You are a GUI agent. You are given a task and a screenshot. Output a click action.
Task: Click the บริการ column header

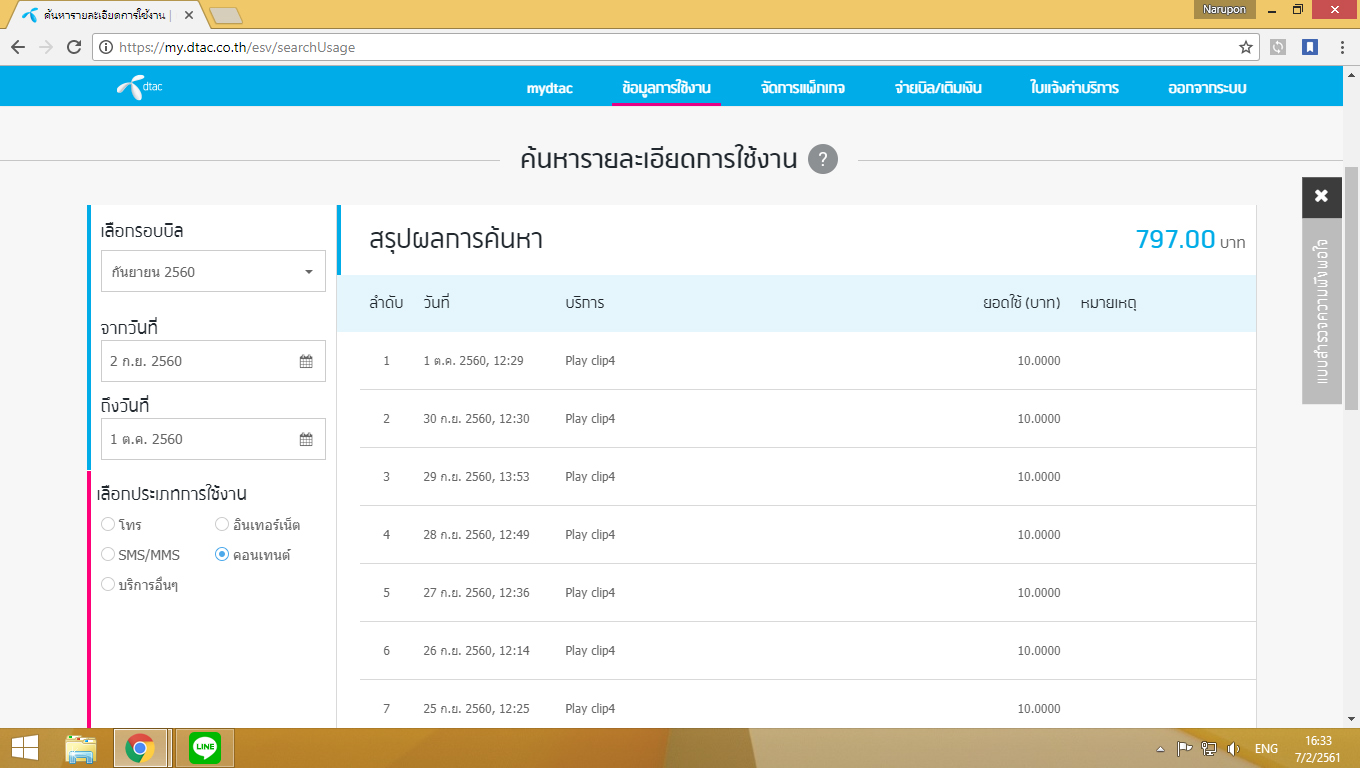click(x=584, y=302)
